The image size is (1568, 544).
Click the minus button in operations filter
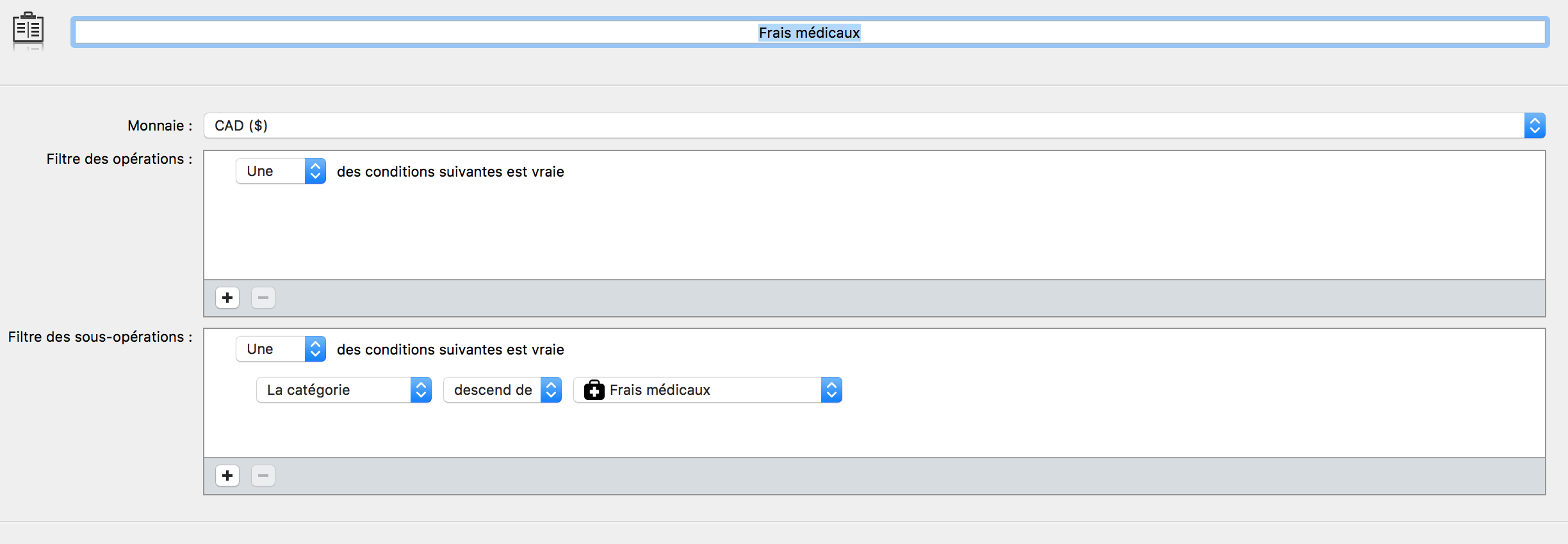pos(263,298)
